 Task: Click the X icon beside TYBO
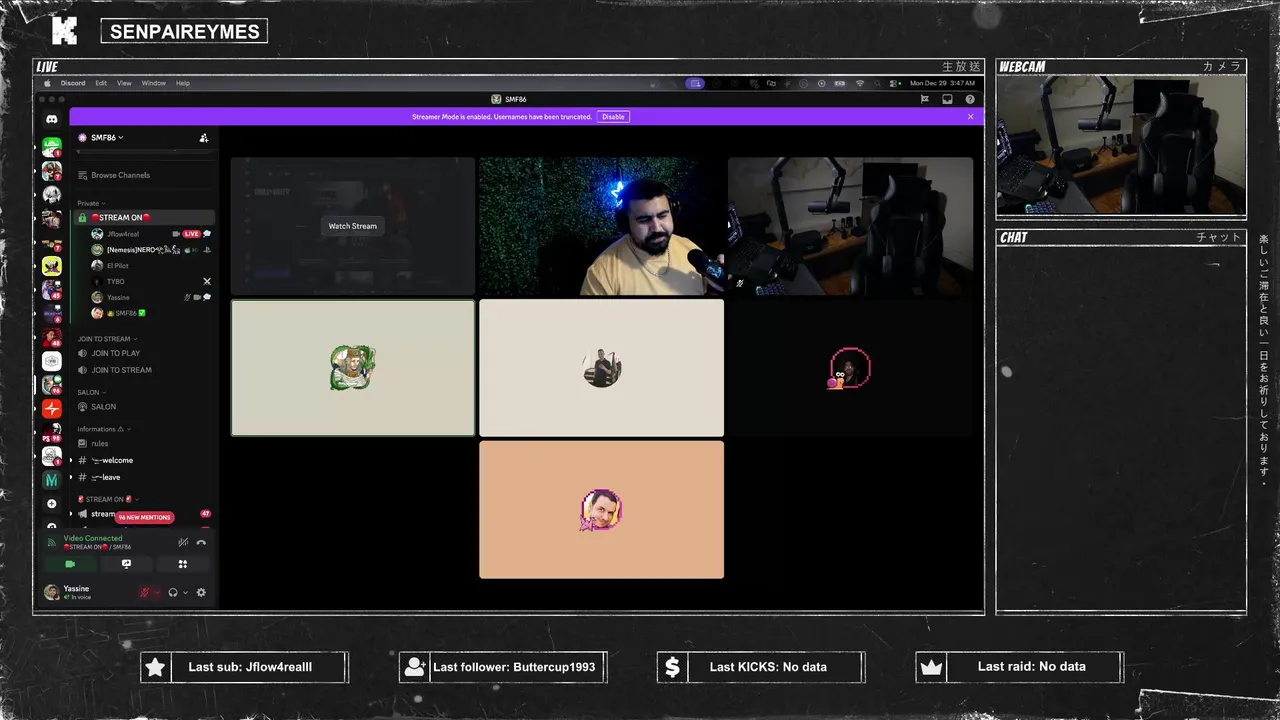pos(207,282)
